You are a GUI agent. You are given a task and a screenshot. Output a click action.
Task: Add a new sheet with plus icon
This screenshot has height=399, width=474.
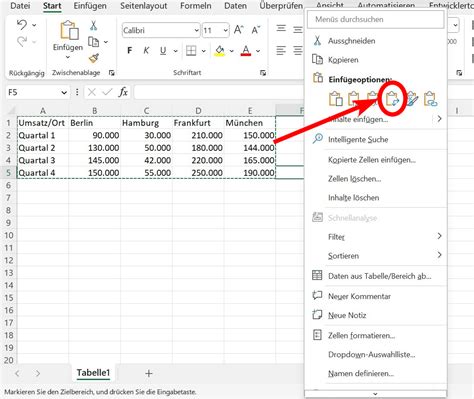click(149, 373)
